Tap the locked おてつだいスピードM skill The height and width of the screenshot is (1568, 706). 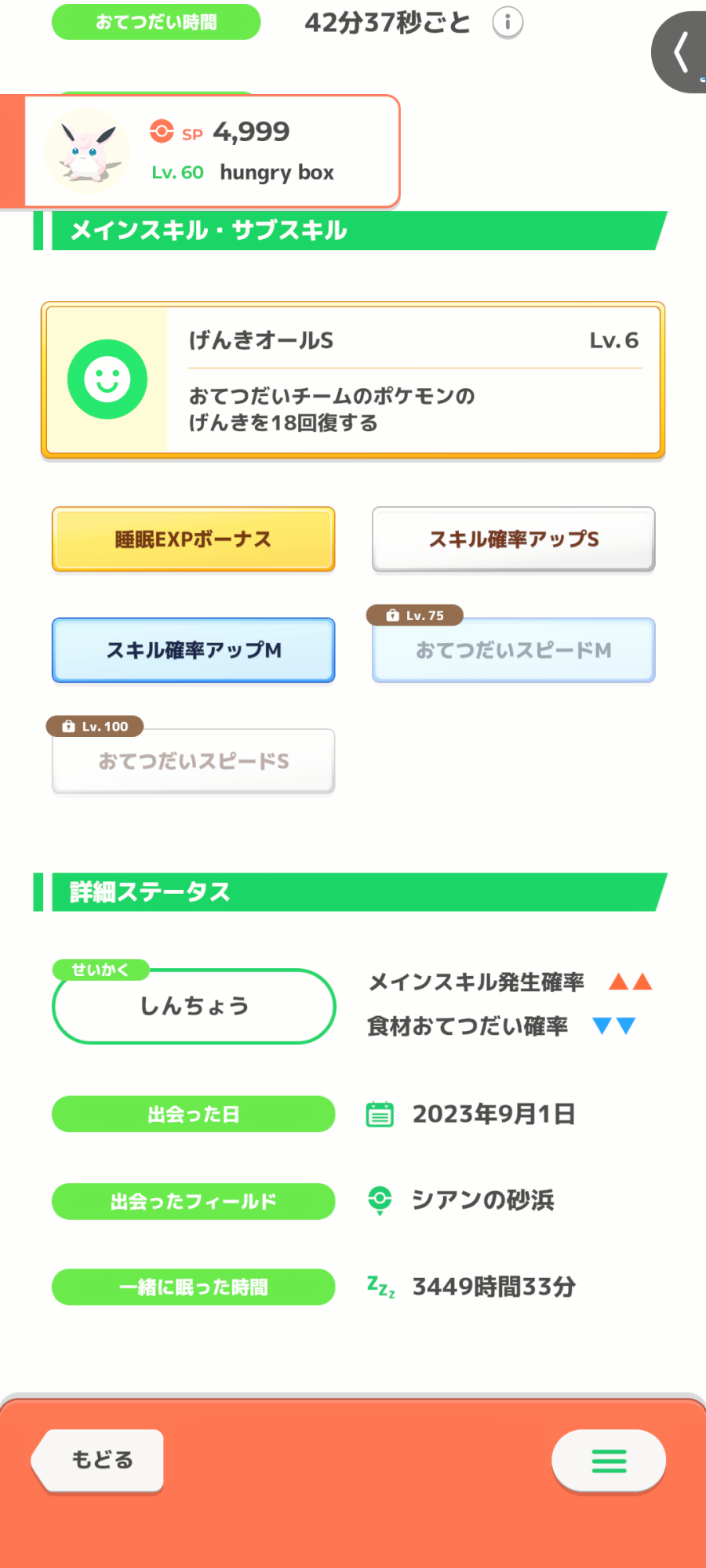pyautogui.click(x=514, y=650)
